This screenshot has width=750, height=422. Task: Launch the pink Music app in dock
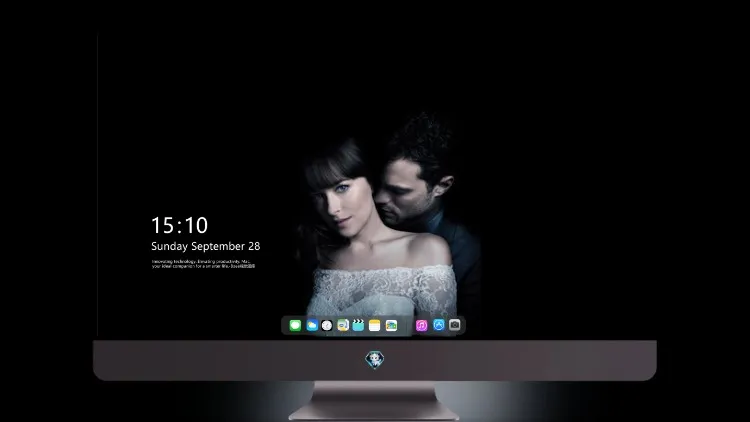click(421, 325)
